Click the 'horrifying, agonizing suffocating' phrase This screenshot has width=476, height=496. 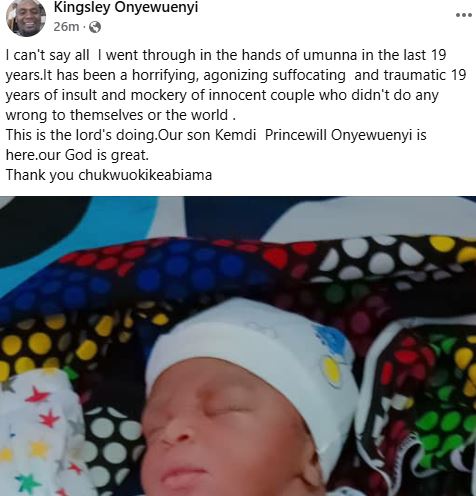click(x=239, y=76)
